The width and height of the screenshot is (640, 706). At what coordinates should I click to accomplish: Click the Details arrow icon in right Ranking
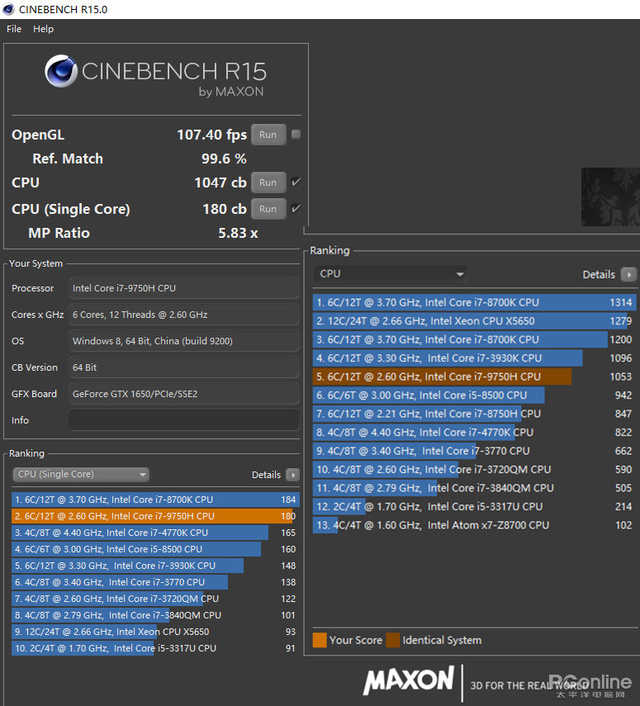coord(628,274)
